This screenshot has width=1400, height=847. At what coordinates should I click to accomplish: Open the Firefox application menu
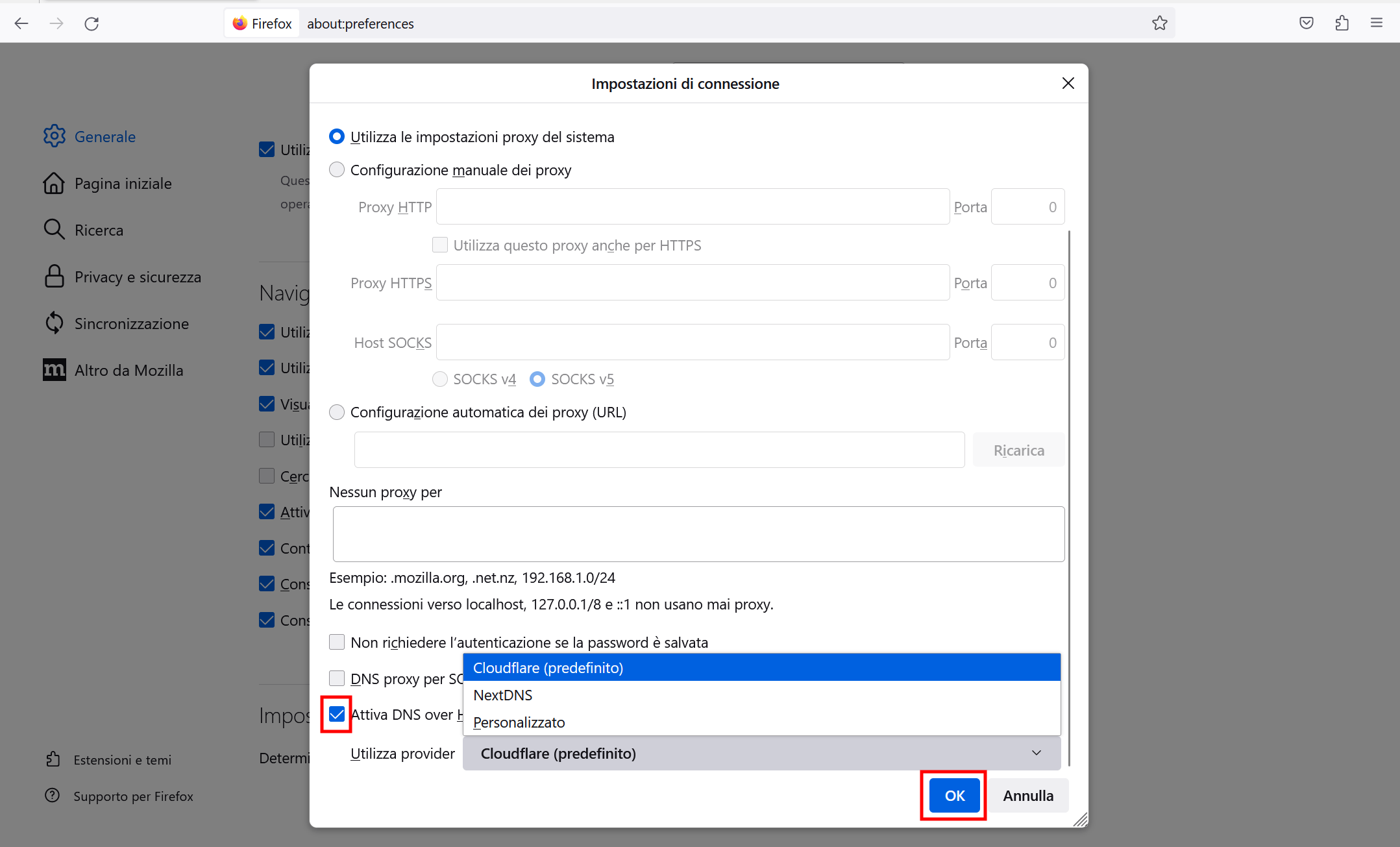pos(1377,23)
